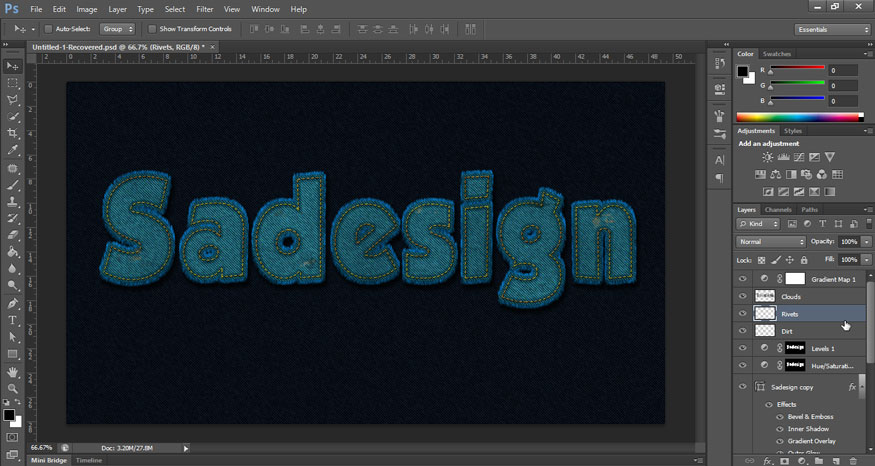Screen dimensions: 875x466
Task: Switch to the Paths tab
Action: tap(810, 210)
